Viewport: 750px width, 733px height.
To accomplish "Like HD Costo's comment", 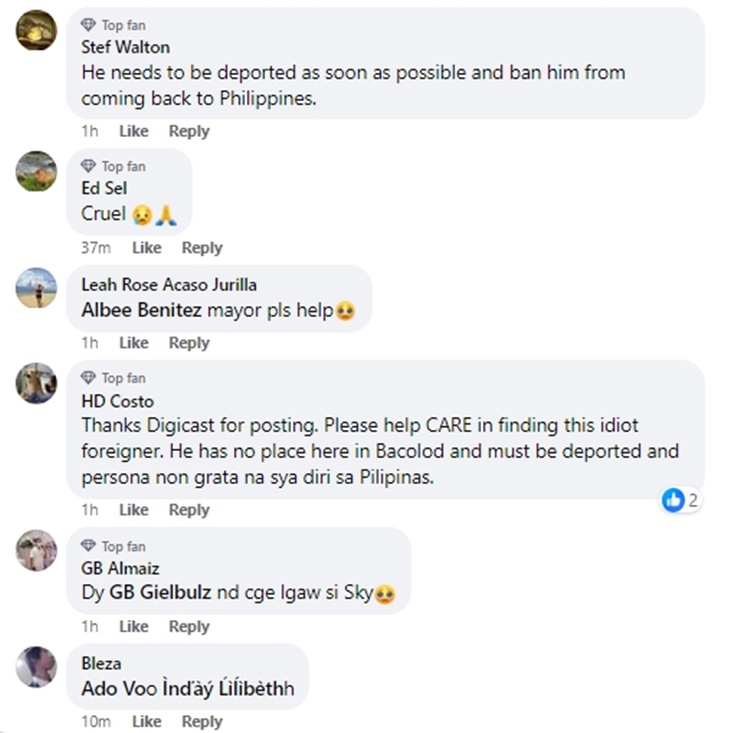I will (133, 510).
